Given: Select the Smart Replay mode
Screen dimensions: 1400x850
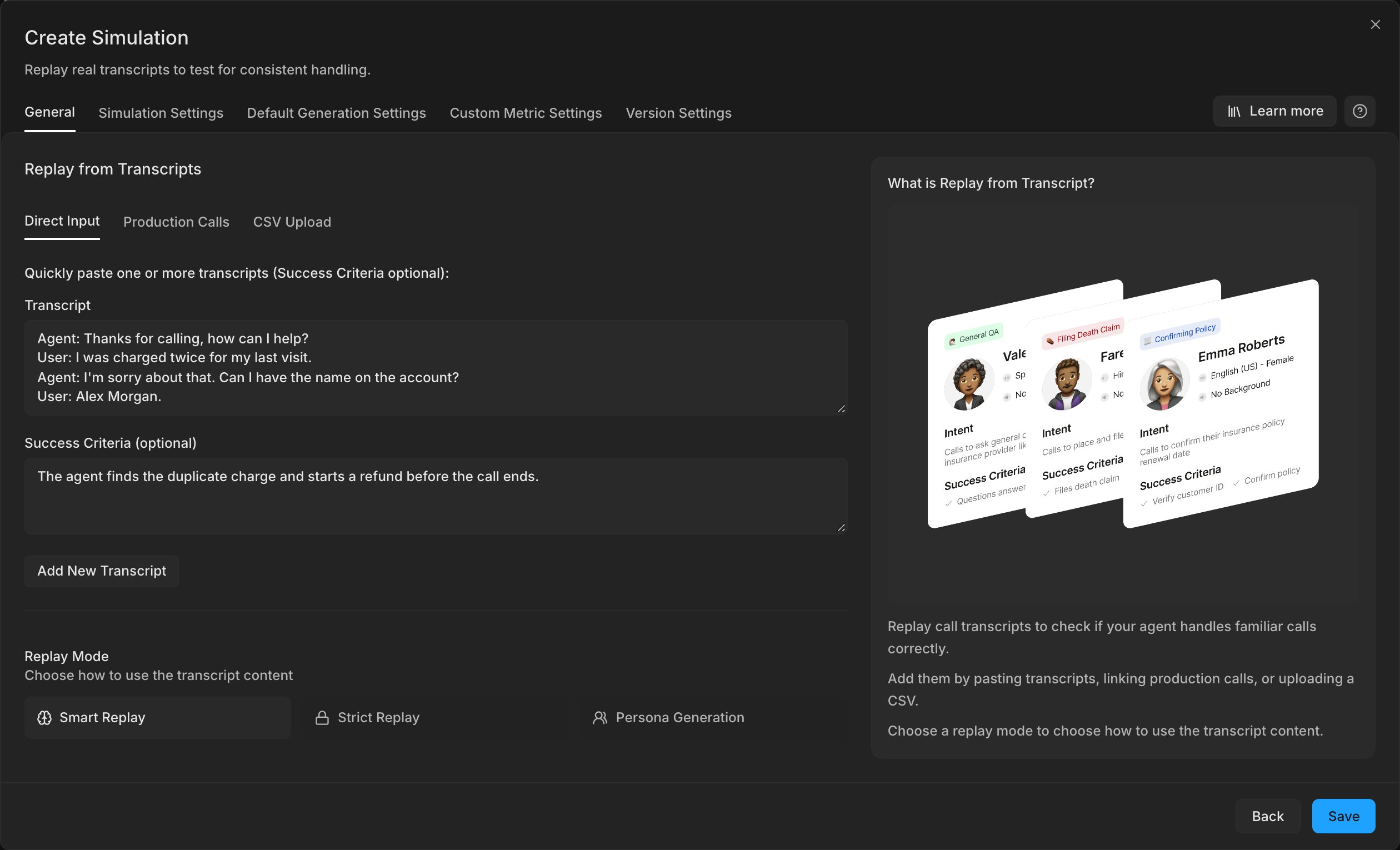Looking at the screenshot, I should 157,718.
